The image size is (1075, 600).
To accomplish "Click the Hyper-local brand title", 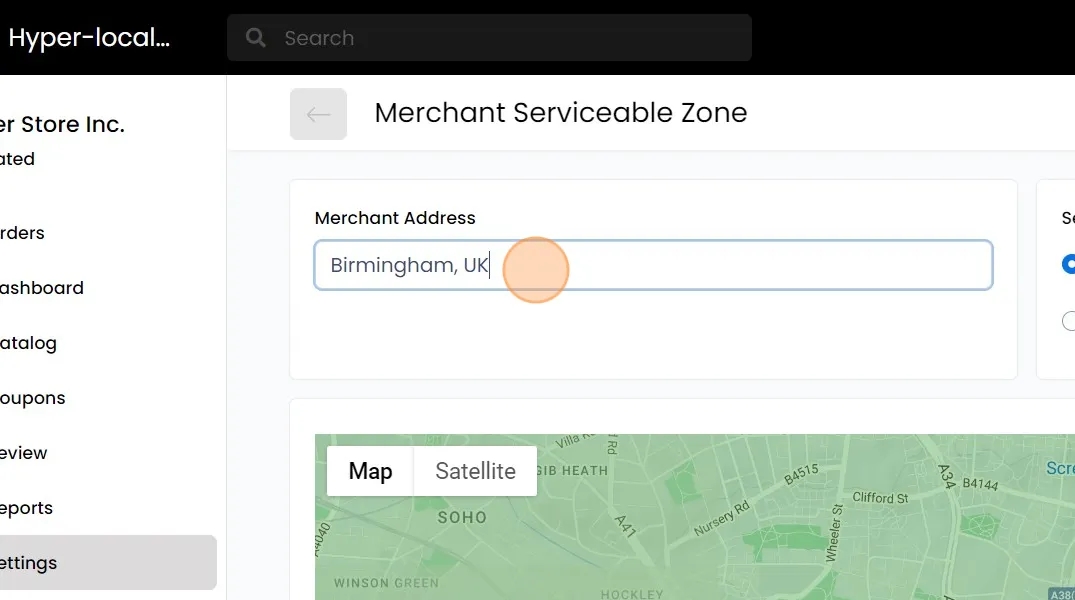I will pos(89,38).
